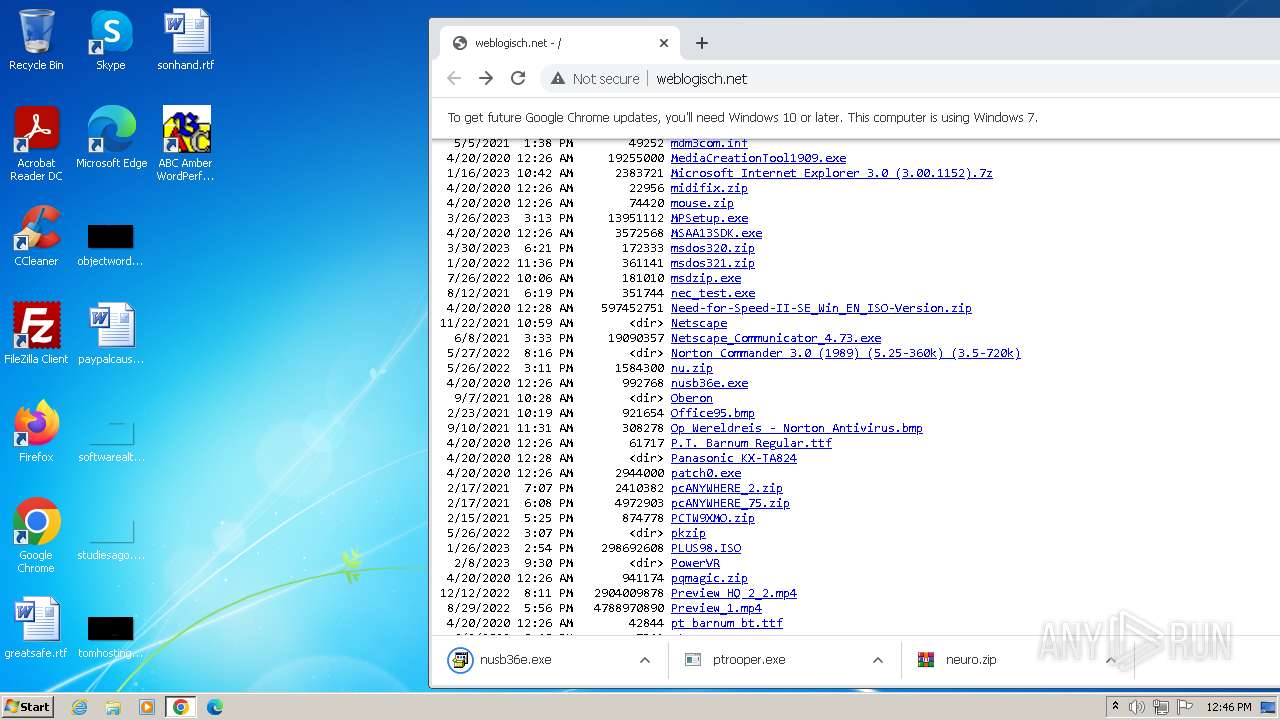Launch Google Chrome desktop shortcut

click(x=36, y=536)
